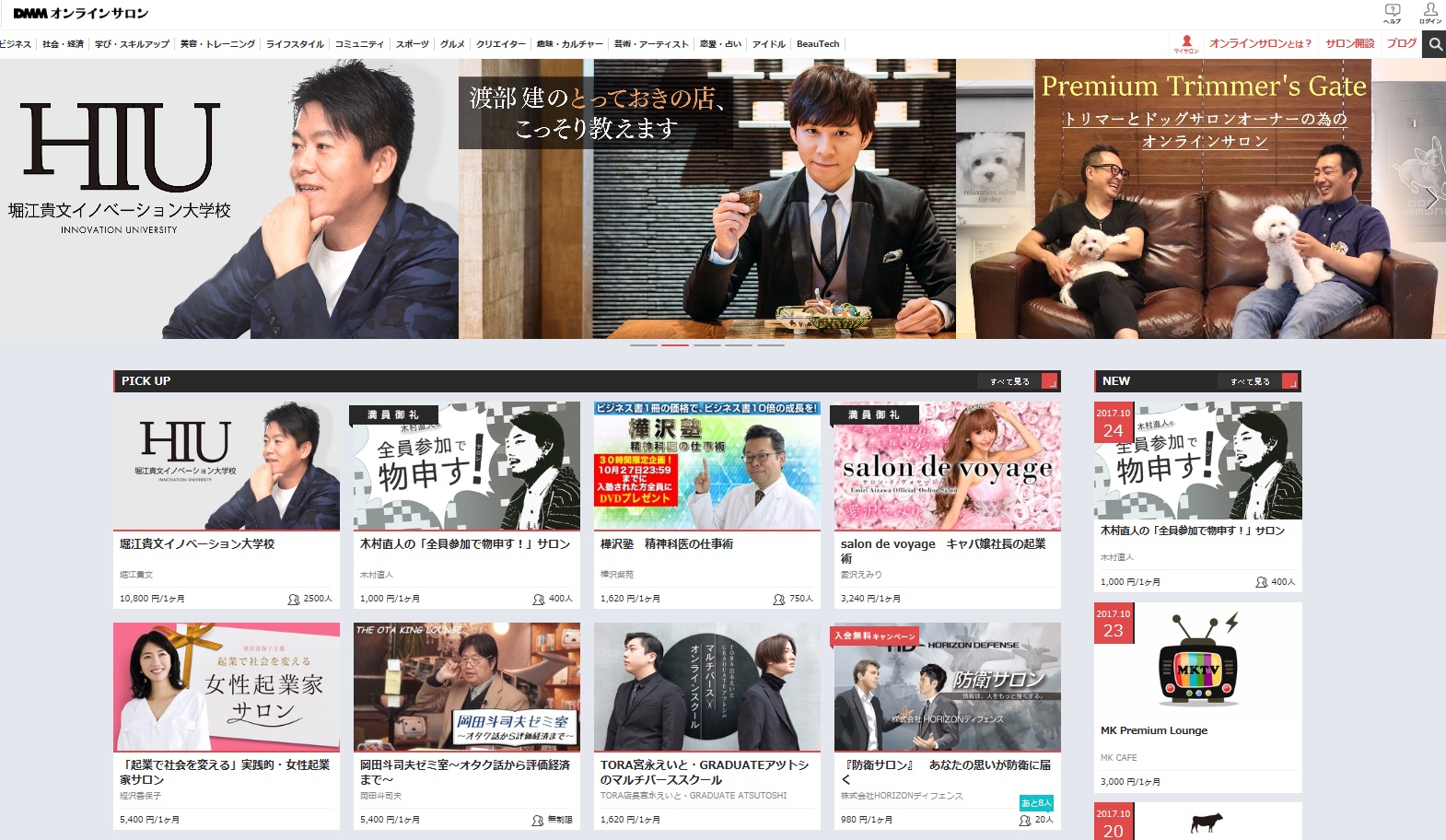The image size is (1446, 840).
Task: Click the 2017.10 23 date badge
Action: click(1114, 624)
